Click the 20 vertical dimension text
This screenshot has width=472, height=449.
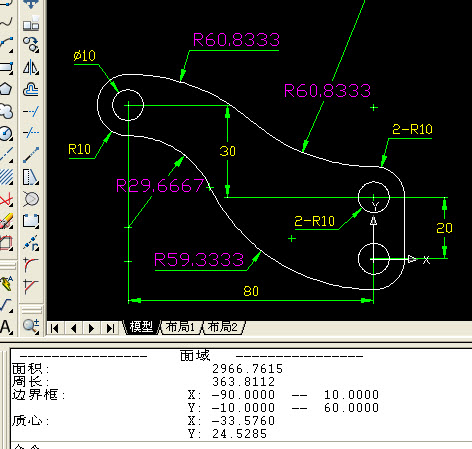[444, 228]
